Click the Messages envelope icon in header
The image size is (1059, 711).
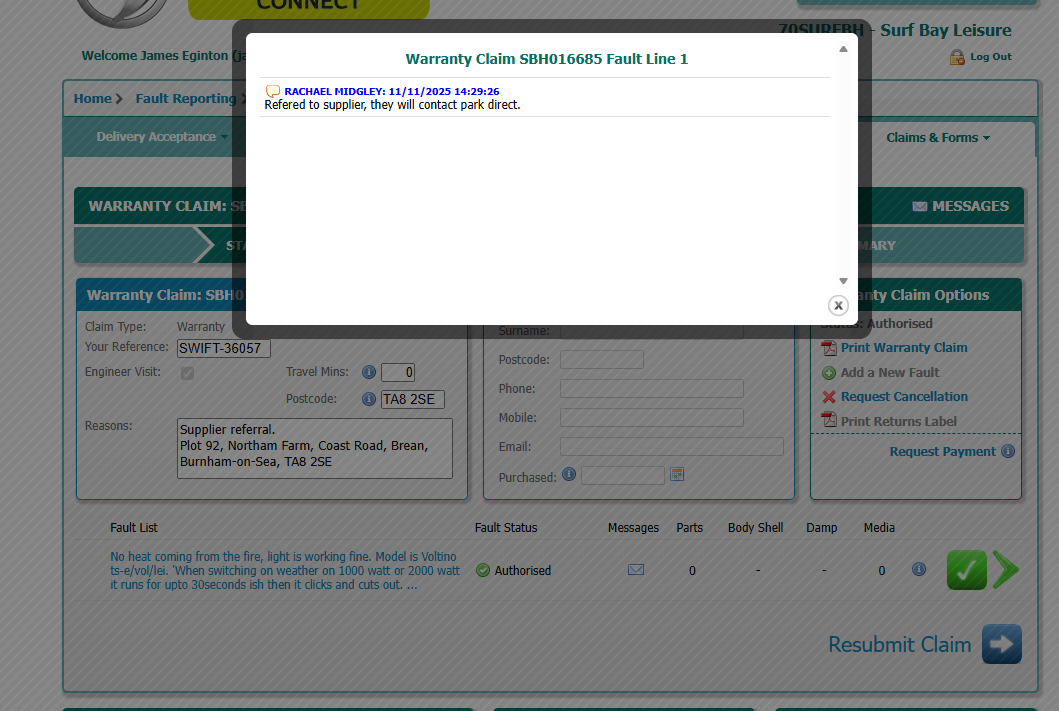click(x=919, y=207)
